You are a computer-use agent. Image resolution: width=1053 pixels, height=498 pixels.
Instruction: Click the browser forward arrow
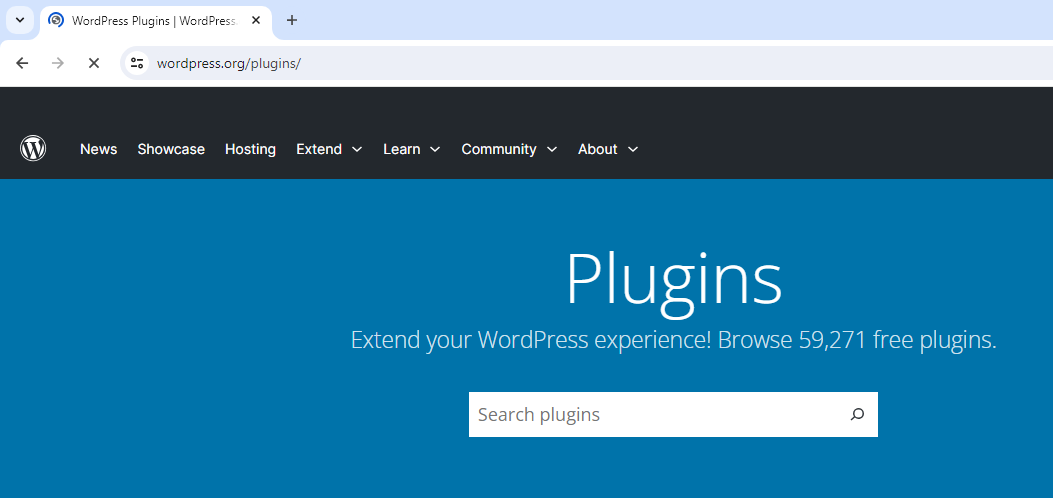(x=58, y=63)
